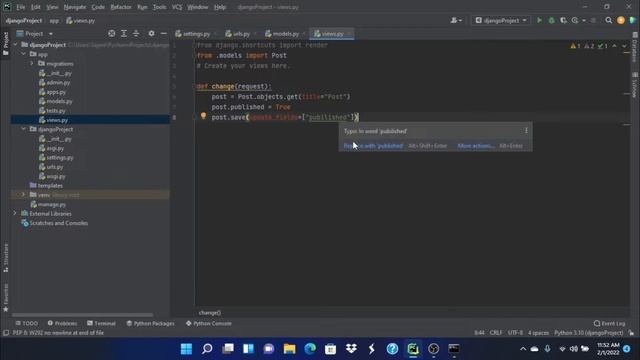Click UTF-8 encoding in status bar

click(515, 333)
